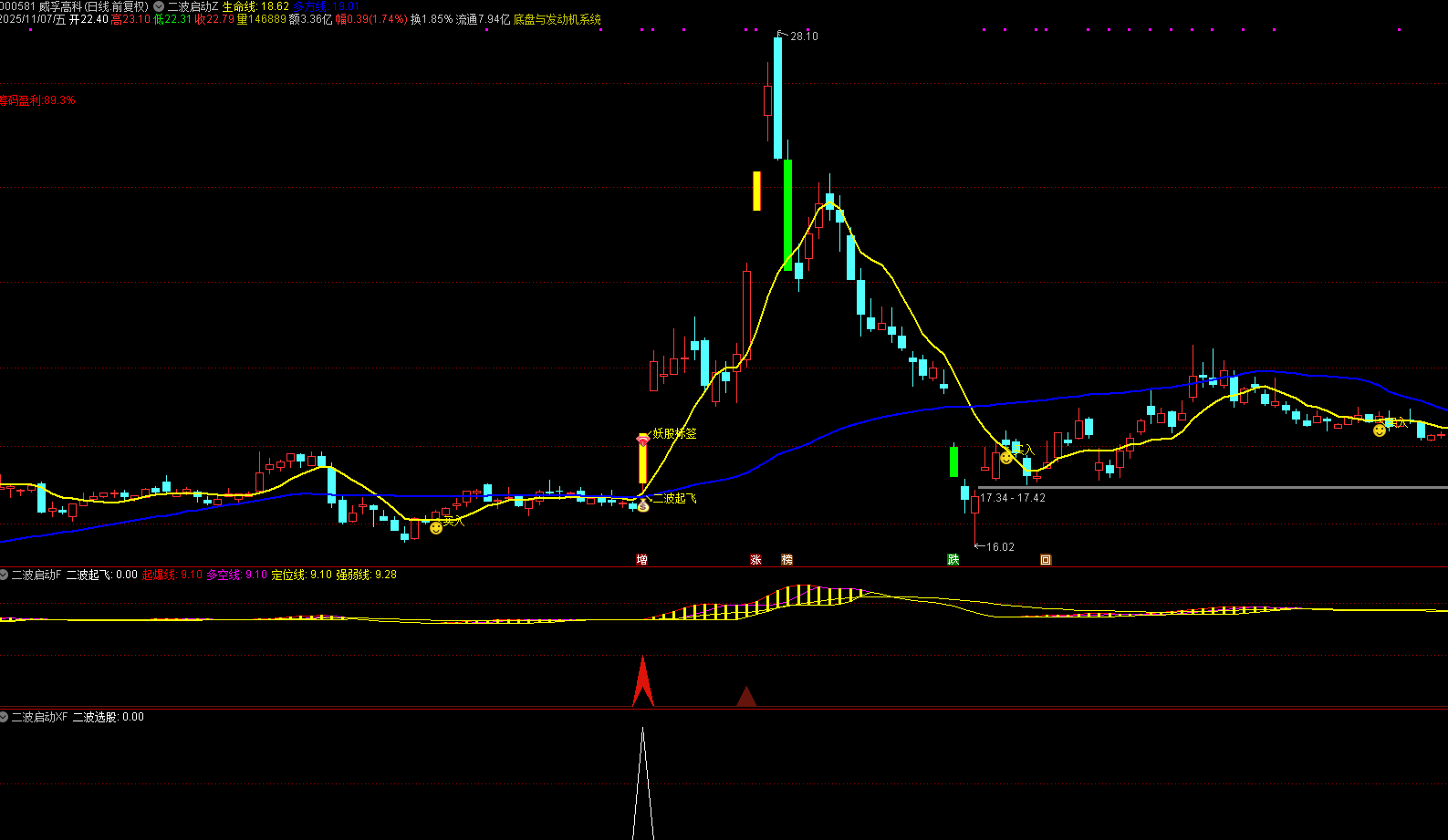This screenshot has width=1448, height=840.
Task: Click the 底盘与发动机系统 sector label
Action: (x=557, y=19)
